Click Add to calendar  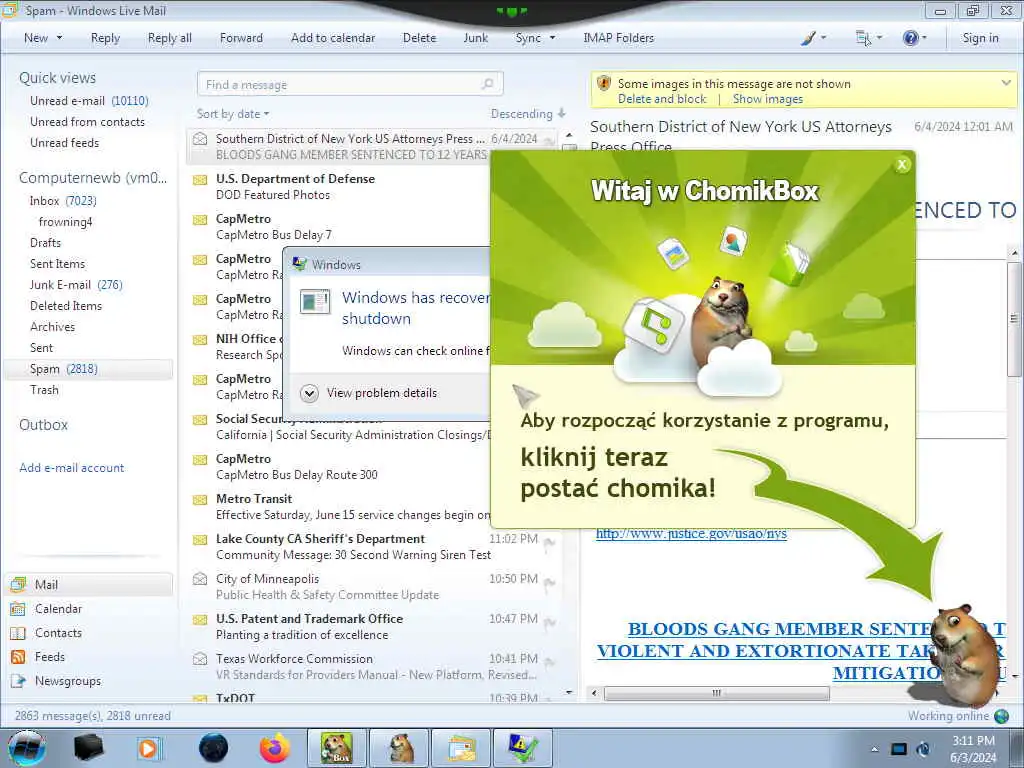coord(333,38)
